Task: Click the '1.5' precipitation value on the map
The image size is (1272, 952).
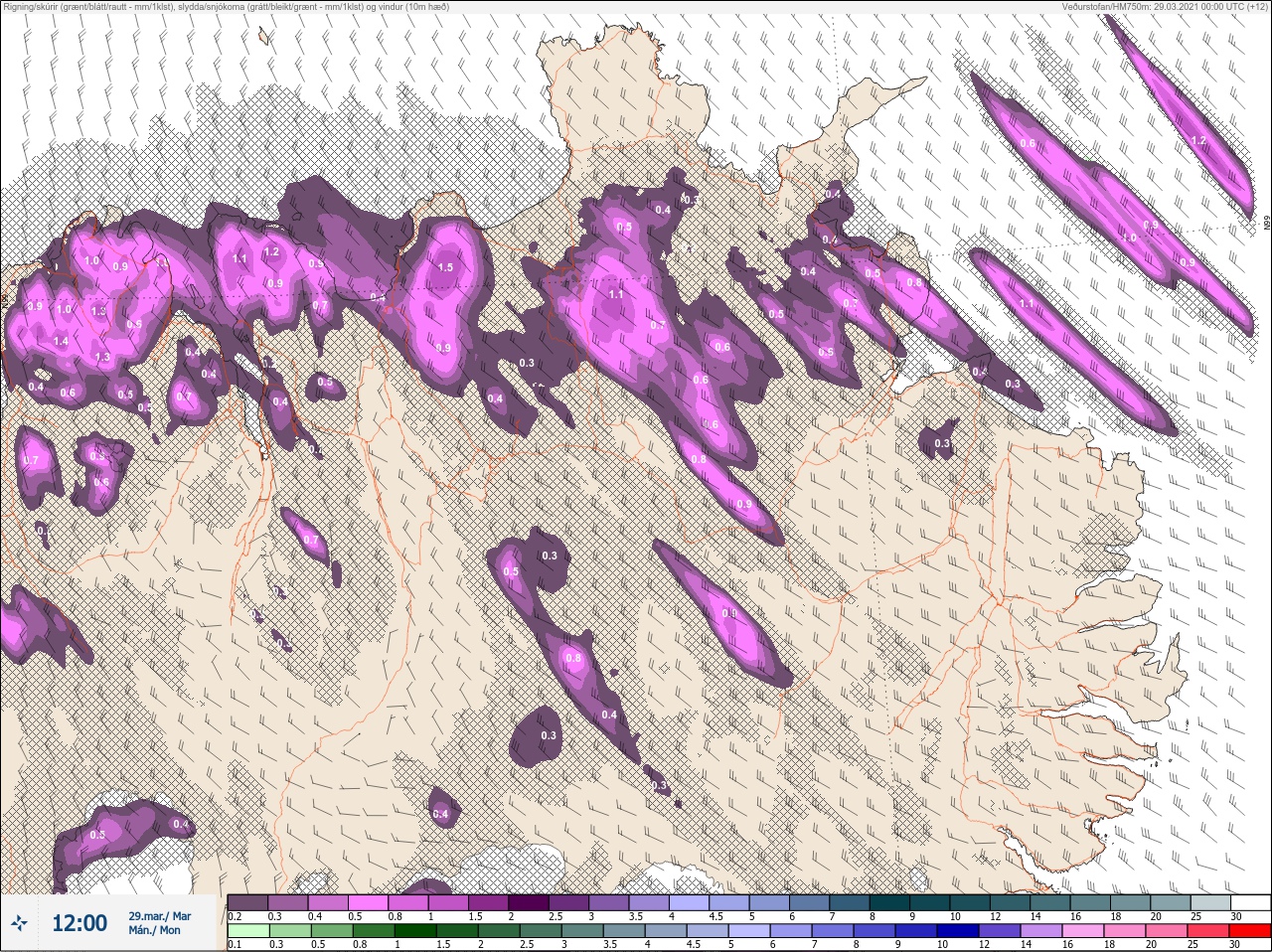Action: (445, 267)
